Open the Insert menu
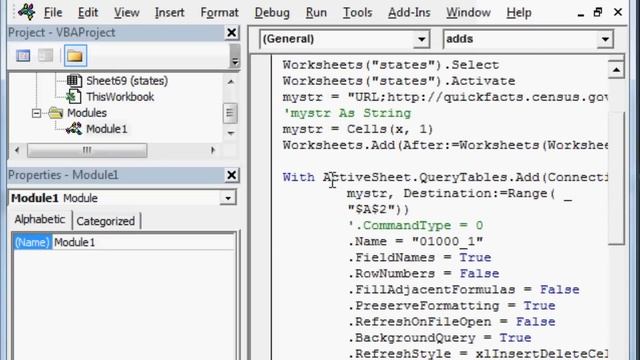Viewport: 640px width, 360px height. point(169,12)
